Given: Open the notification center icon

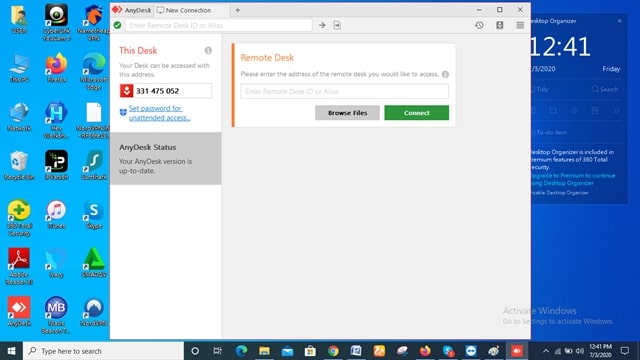Looking at the screenshot, I should [624, 351].
